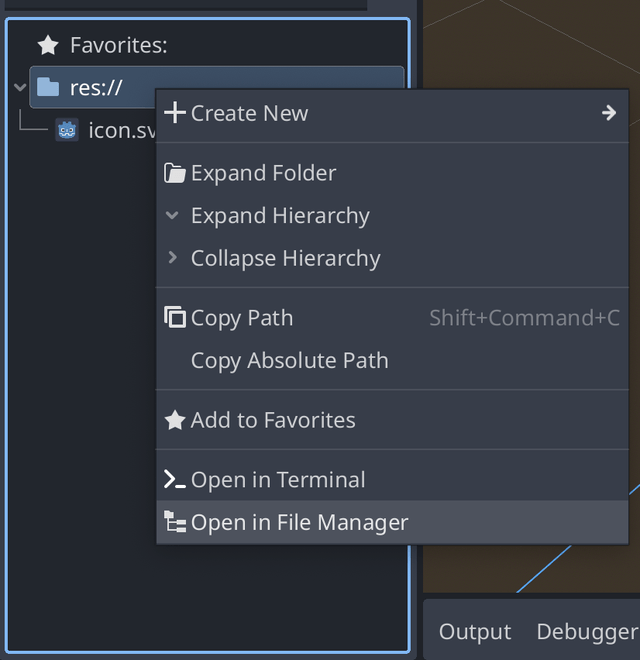Click the Add to Favorites star icon

175,421
